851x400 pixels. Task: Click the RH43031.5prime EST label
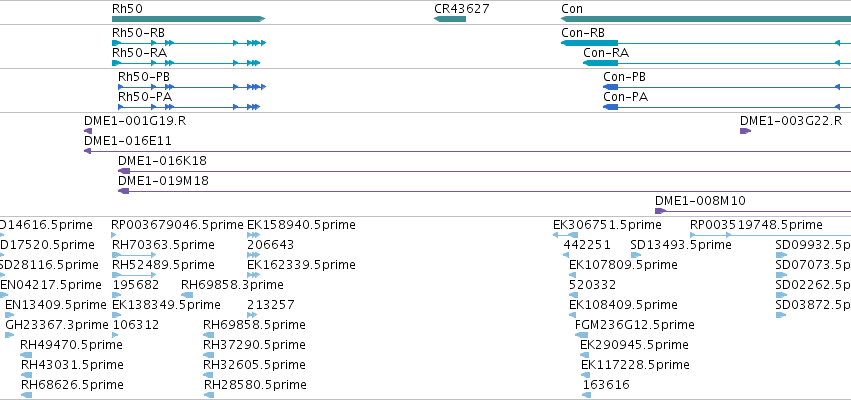point(72,365)
